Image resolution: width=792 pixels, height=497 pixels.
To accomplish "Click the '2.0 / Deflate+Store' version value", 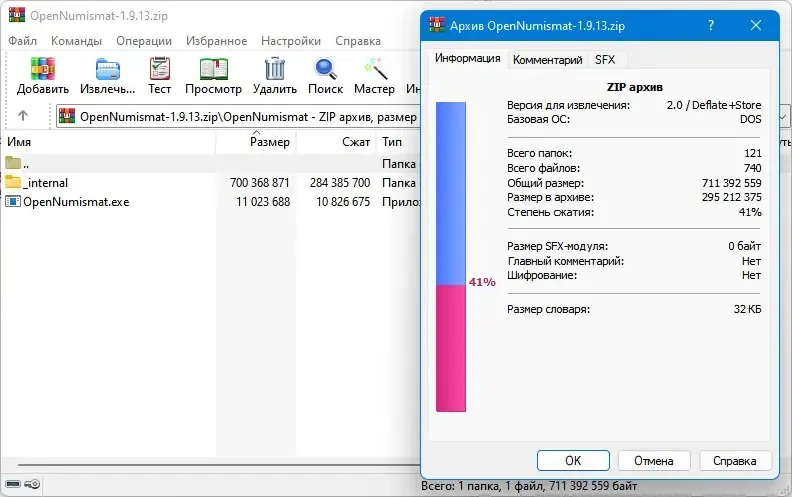I will [714, 105].
